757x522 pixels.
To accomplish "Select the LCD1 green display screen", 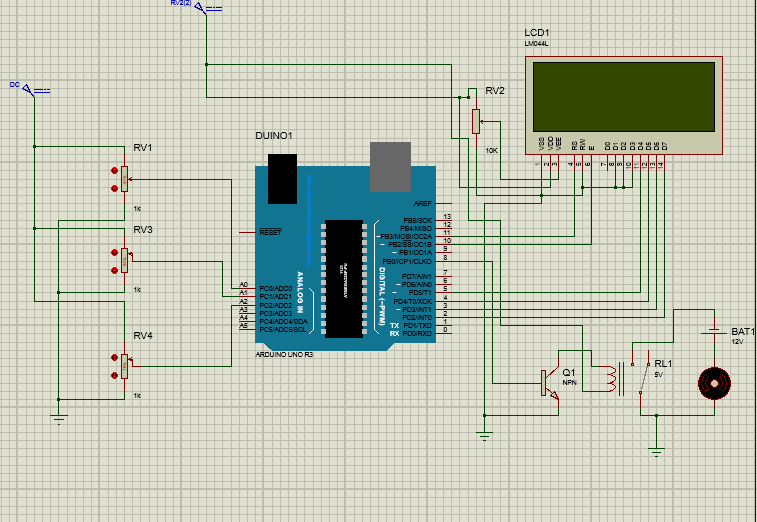I will (624, 97).
